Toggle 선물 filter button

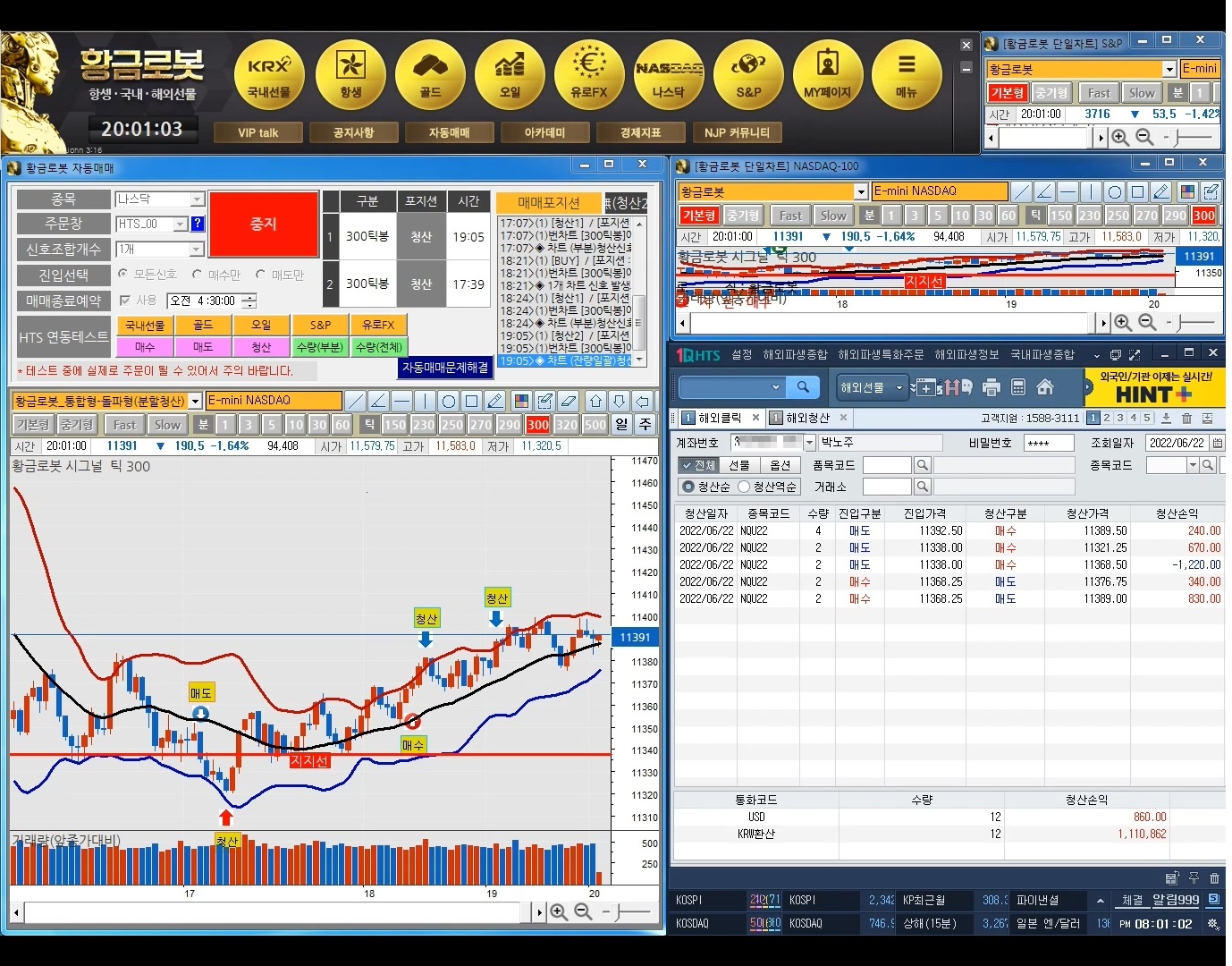[738, 465]
